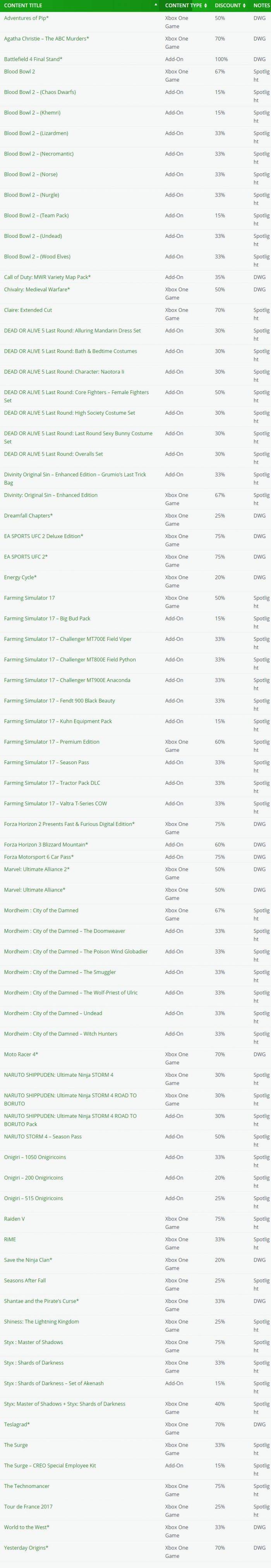Open Marvel: Ultimate Alliance 2* page
Image resolution: width=271 pixels, height=1568 pixels.
[36, 868]
